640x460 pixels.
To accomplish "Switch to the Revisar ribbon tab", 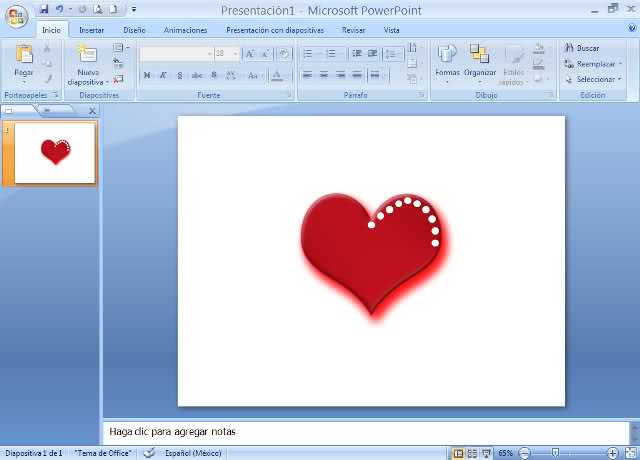I will [353, 30].
